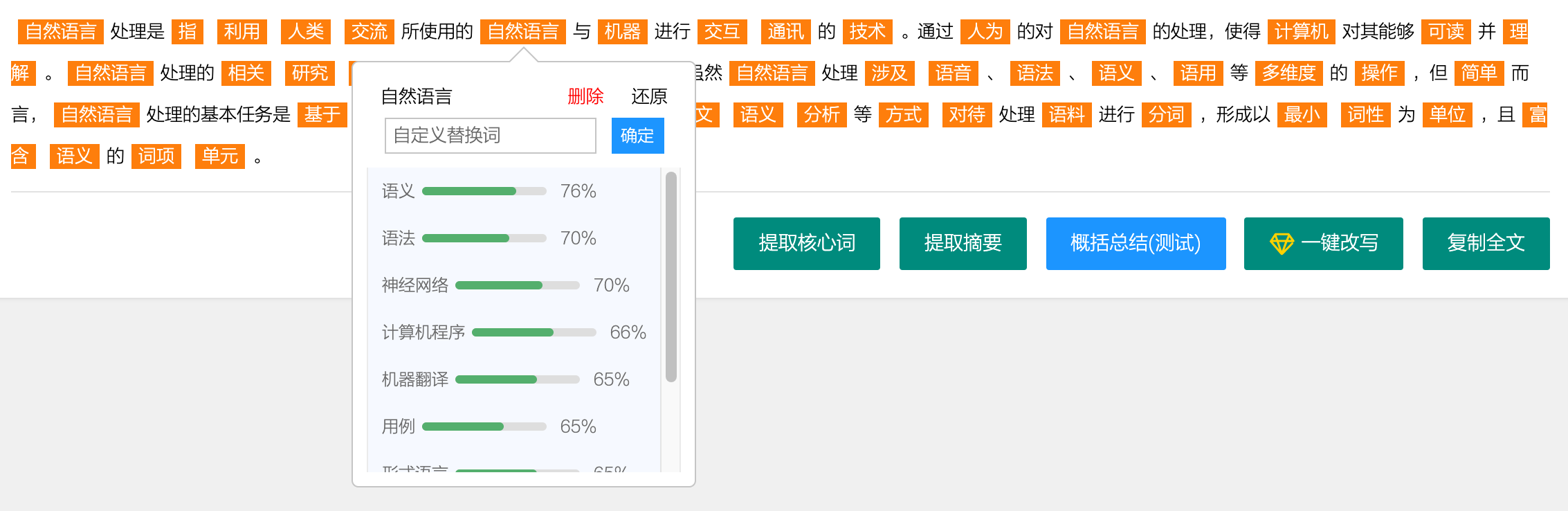Select the 用例 65% suggestion
Image resolution: width=1568 pixels, height=511 pixels.
point(399,427)
